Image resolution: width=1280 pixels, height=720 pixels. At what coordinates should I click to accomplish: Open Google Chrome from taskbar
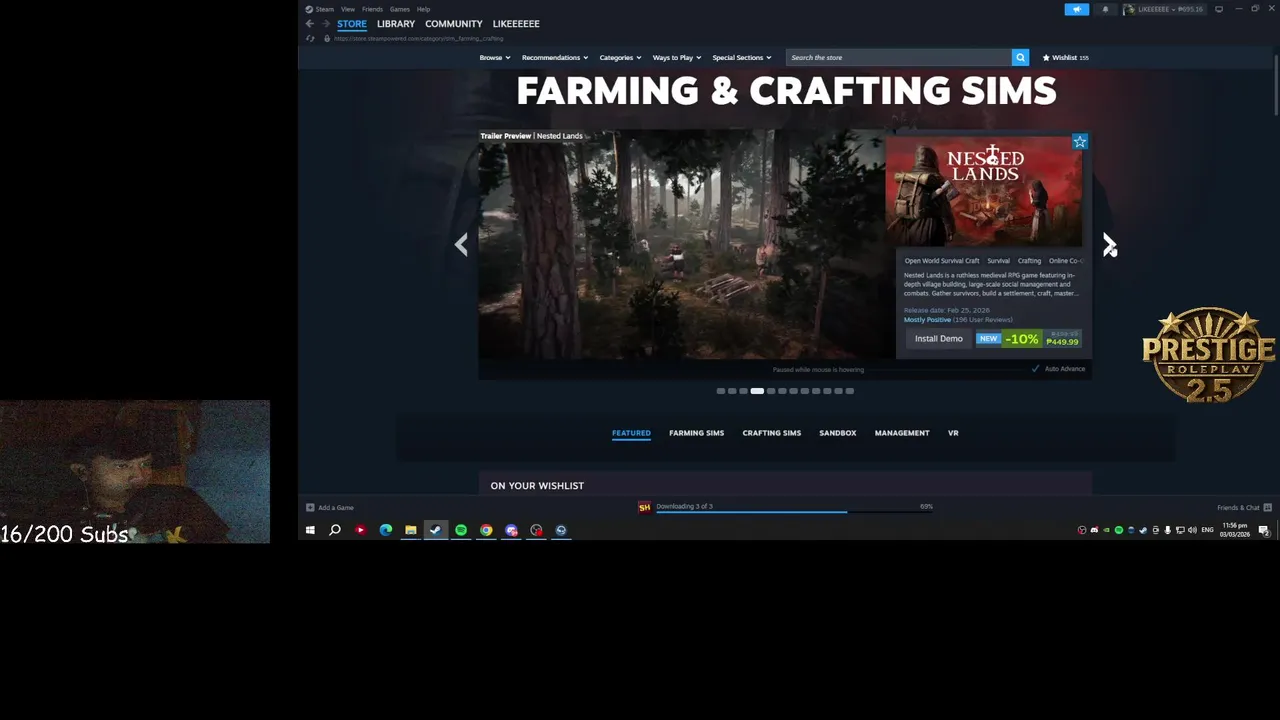486,530
